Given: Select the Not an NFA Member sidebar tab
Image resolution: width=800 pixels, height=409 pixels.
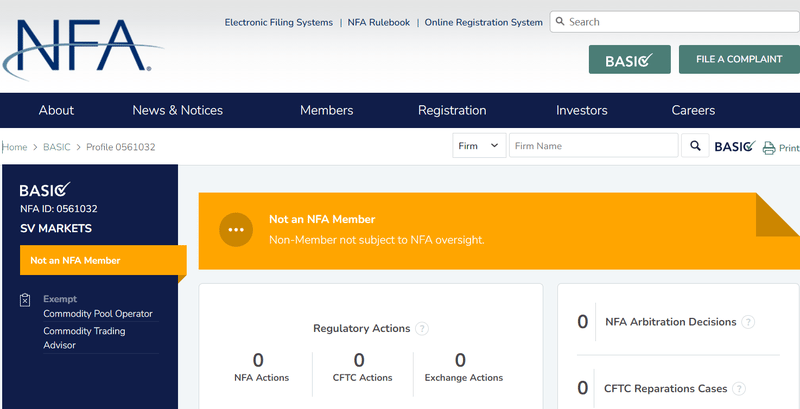Looking at the screenshot, I should point(103,260).
